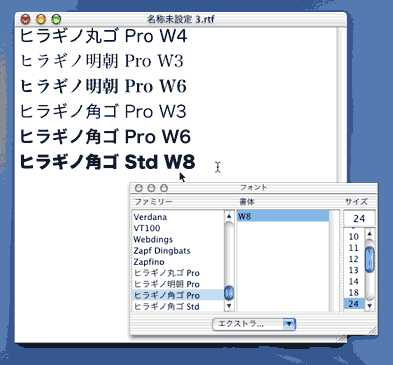Click the family list scrollbar thumb
This screenshot has height=365, width=393.
(x=229, y=293)
